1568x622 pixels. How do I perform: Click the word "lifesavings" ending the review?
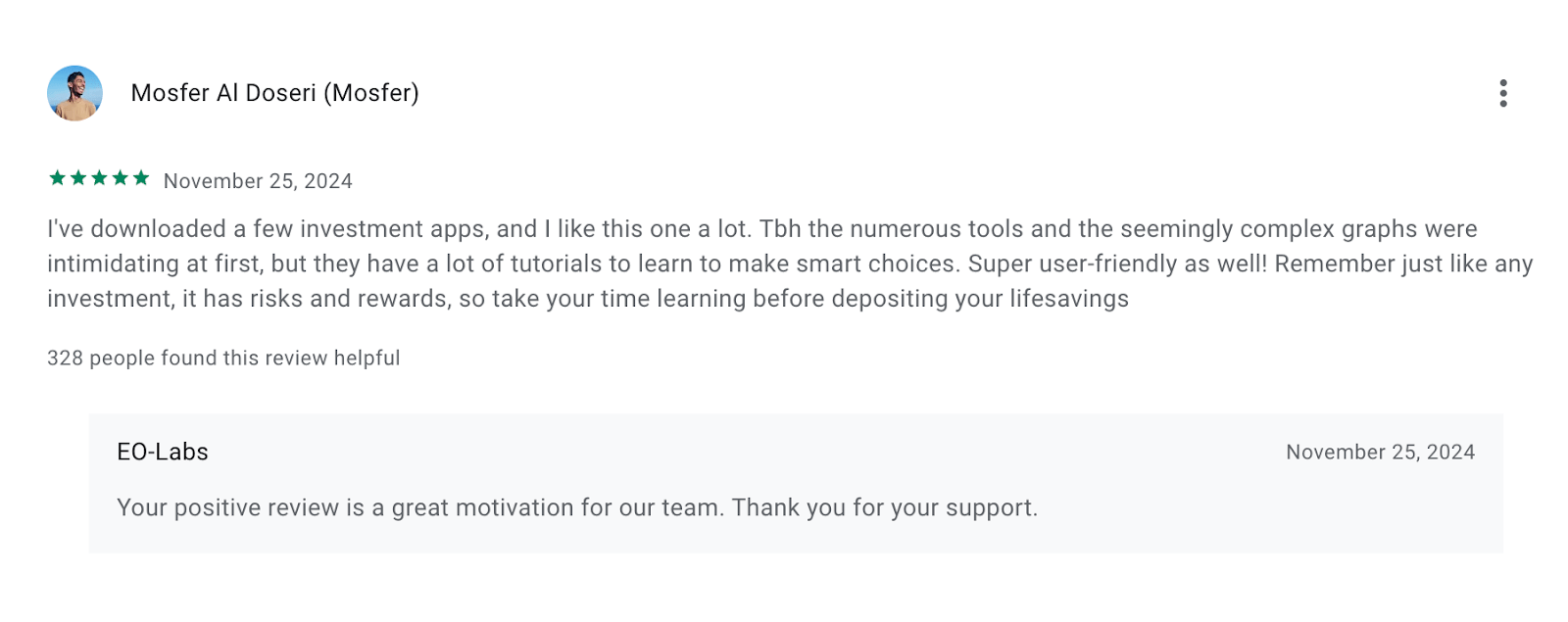pyautogui.click(x=1069, y=299)
